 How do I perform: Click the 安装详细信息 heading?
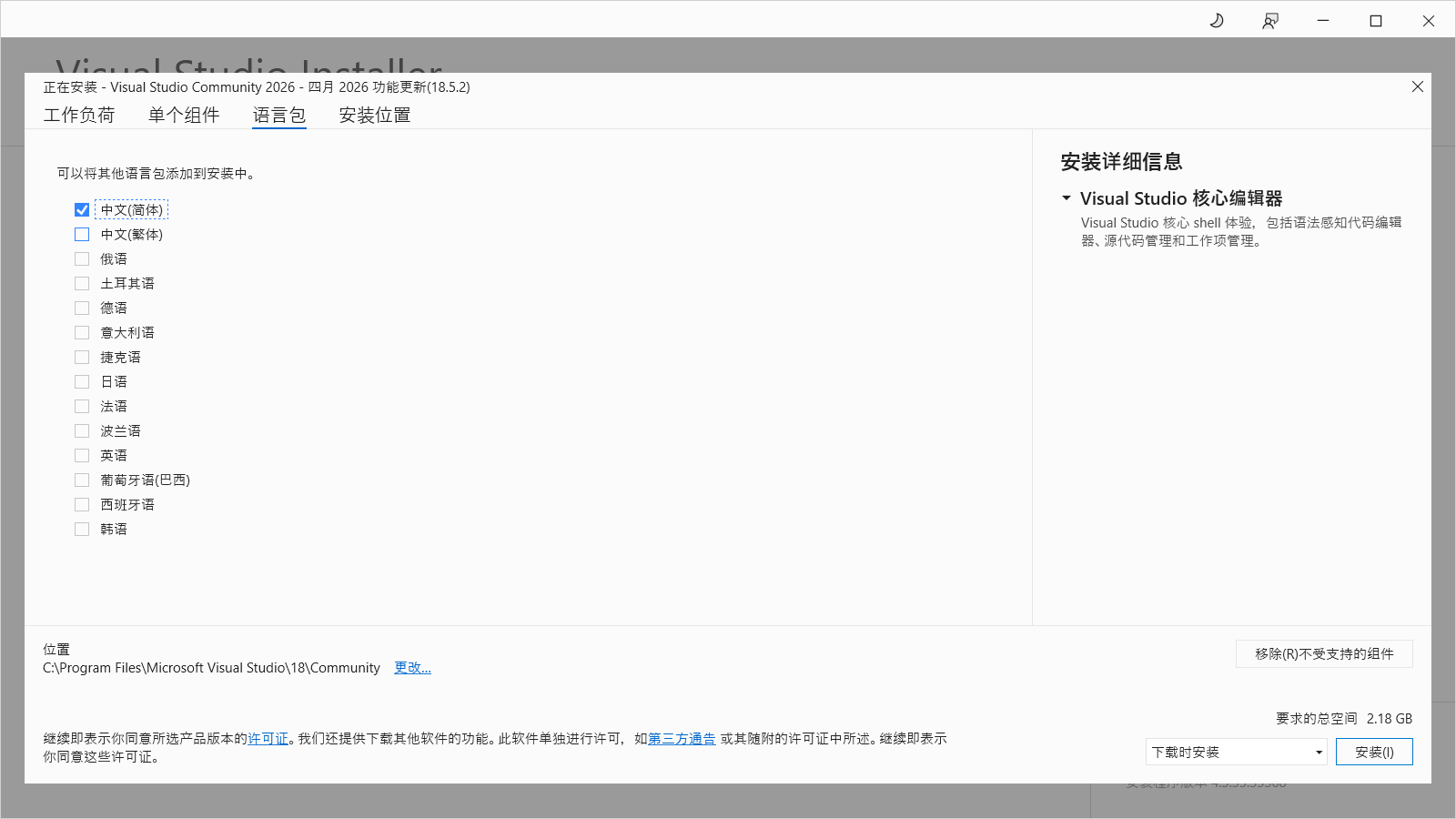pos(1121,162)
